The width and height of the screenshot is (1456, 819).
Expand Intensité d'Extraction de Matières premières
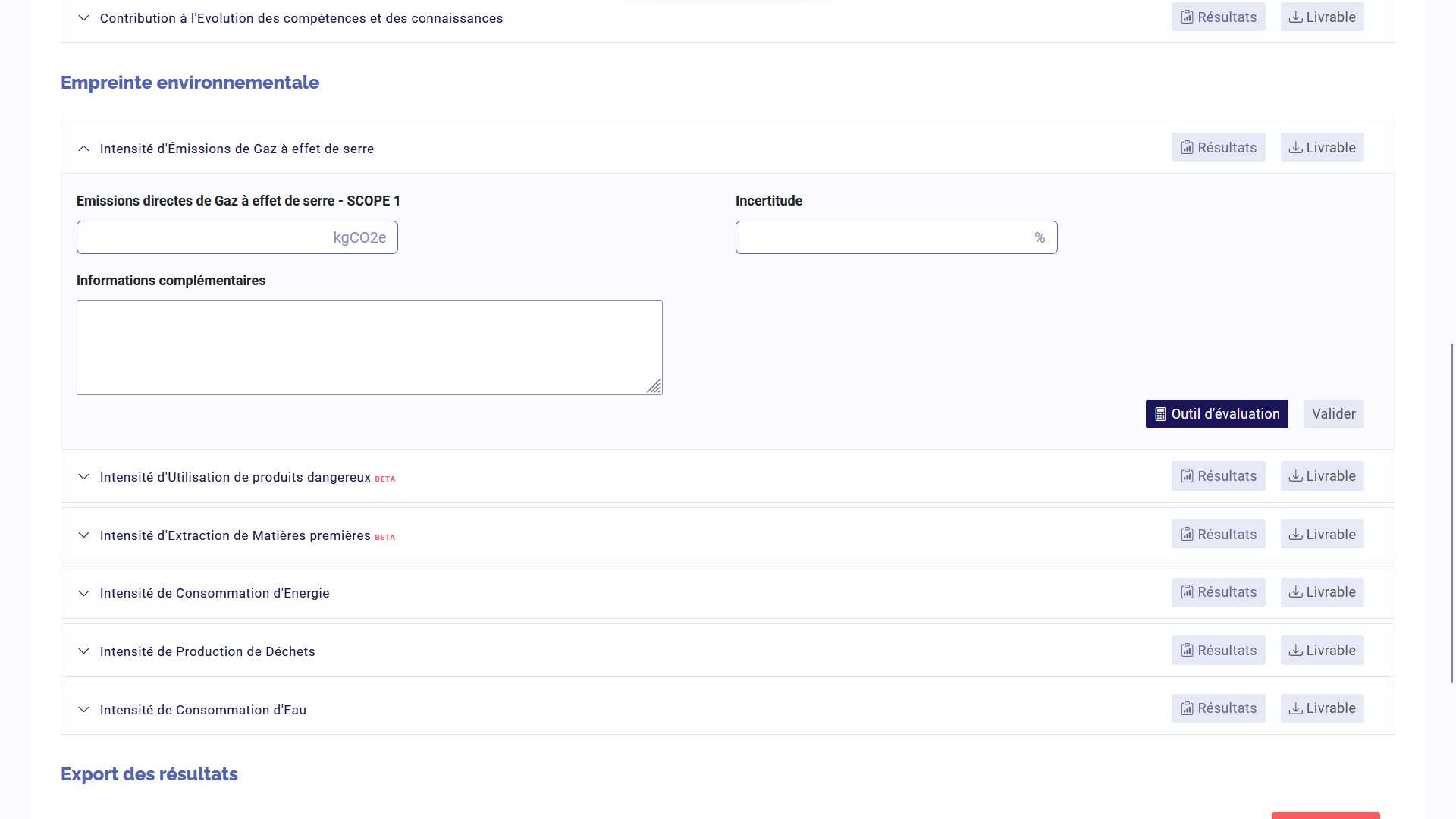tap(83, 535)
